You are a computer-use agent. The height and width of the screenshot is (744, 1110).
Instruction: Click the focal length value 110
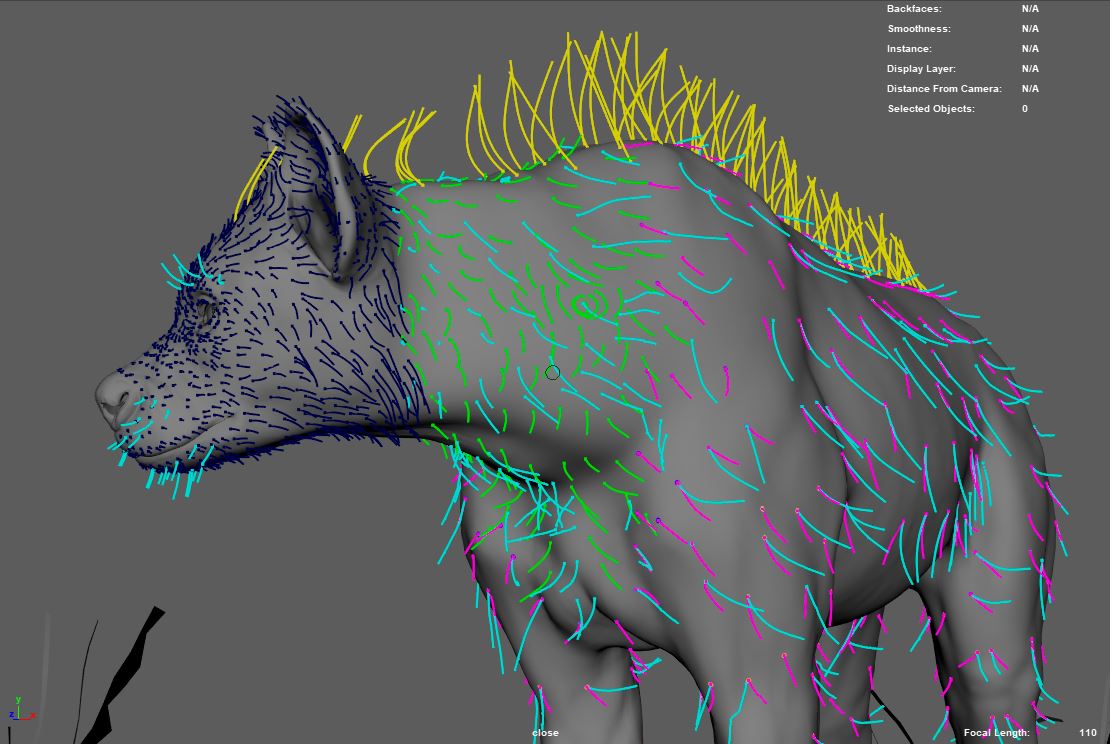click(x=1088, y=733)
